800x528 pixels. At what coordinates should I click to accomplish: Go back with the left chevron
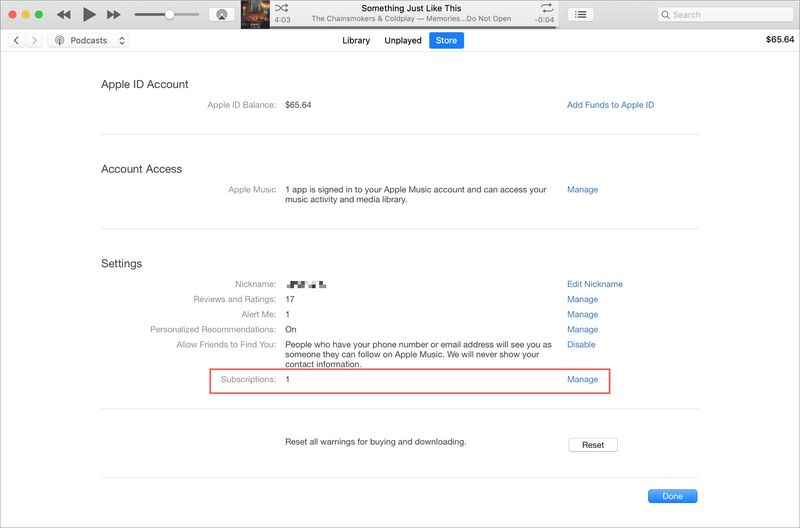tap(16, 40)
